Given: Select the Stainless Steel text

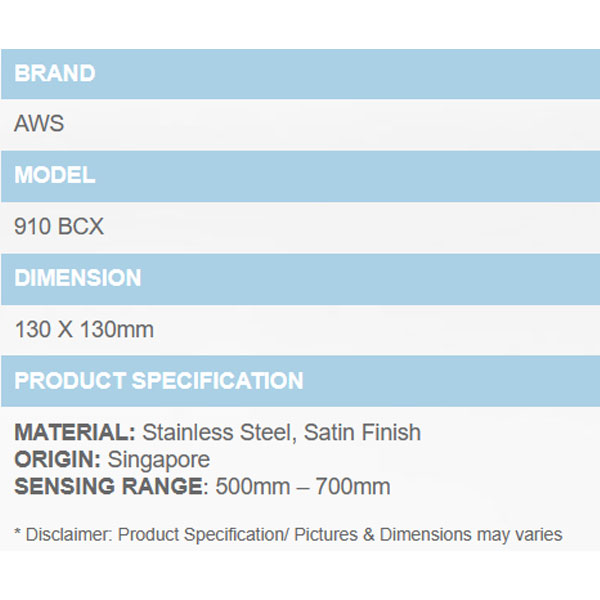Looking at the screenshot, I should [x=218, y=433].
